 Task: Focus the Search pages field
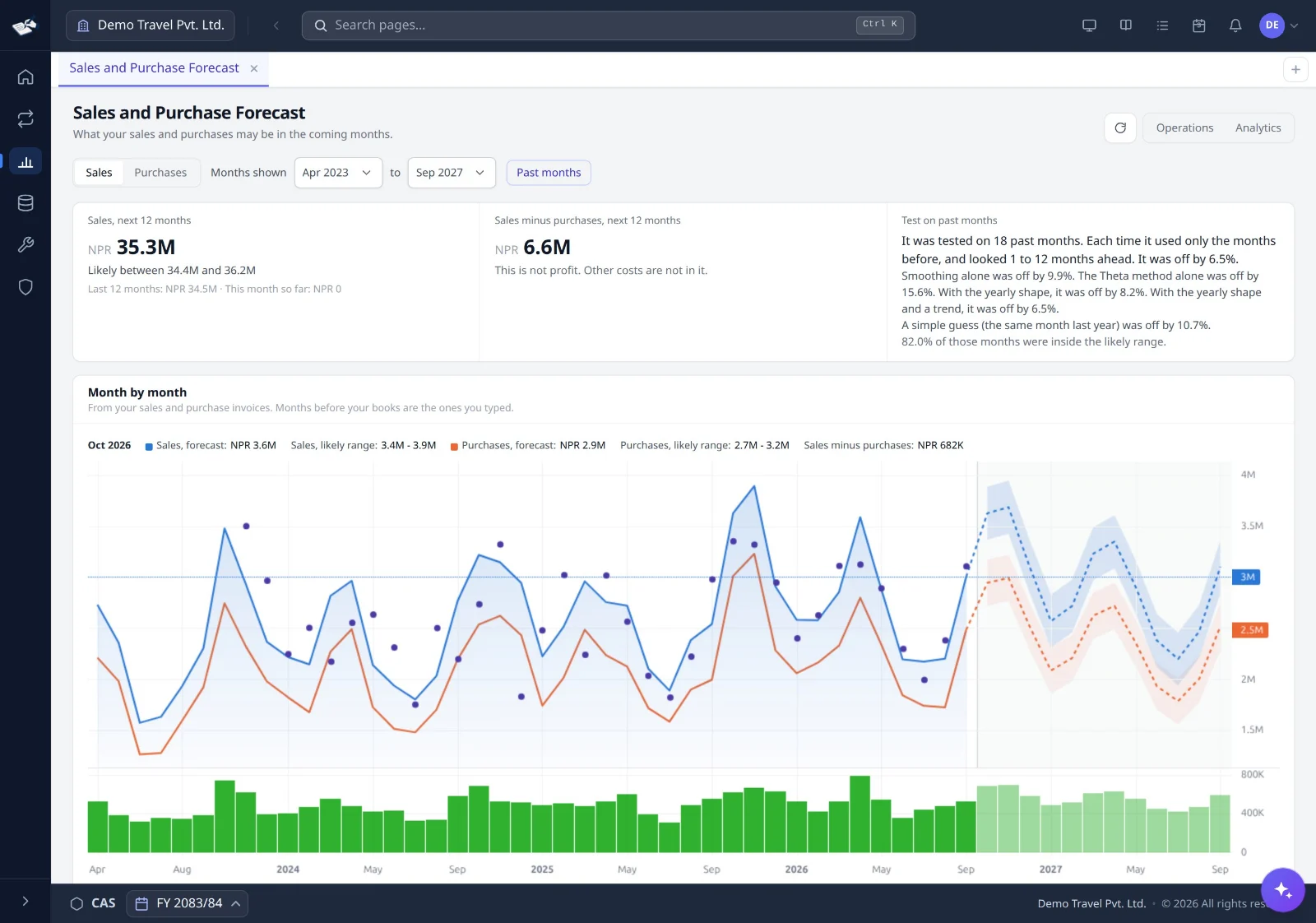pyautogui.click(x=609, y=26)
